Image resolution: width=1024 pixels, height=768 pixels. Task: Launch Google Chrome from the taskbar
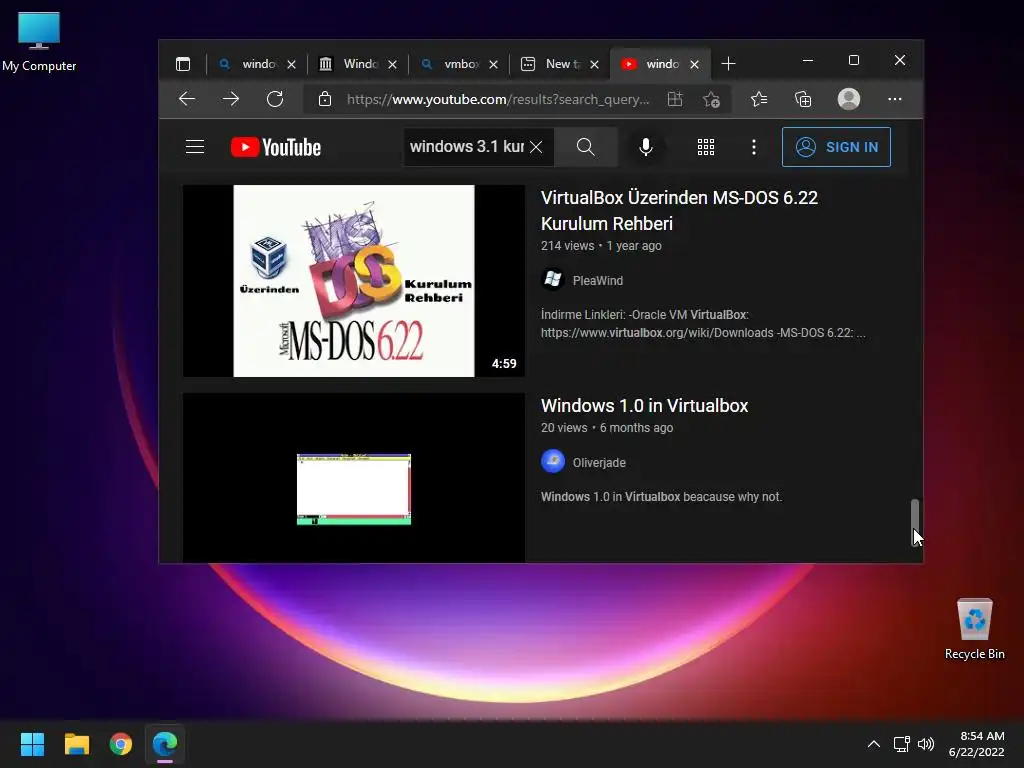click(x=121, y=744)
